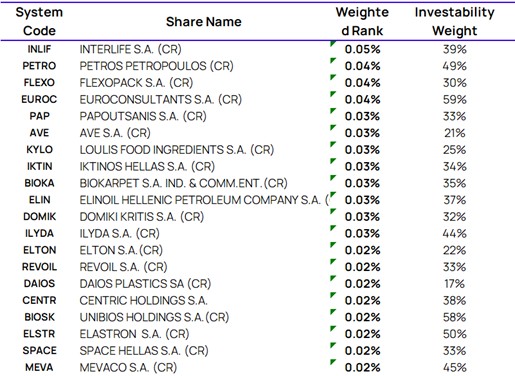Click the green triangle on the ELINOIL rank cell
The width and height of the screenshot is (515, 376).
(x=332, y=194)
